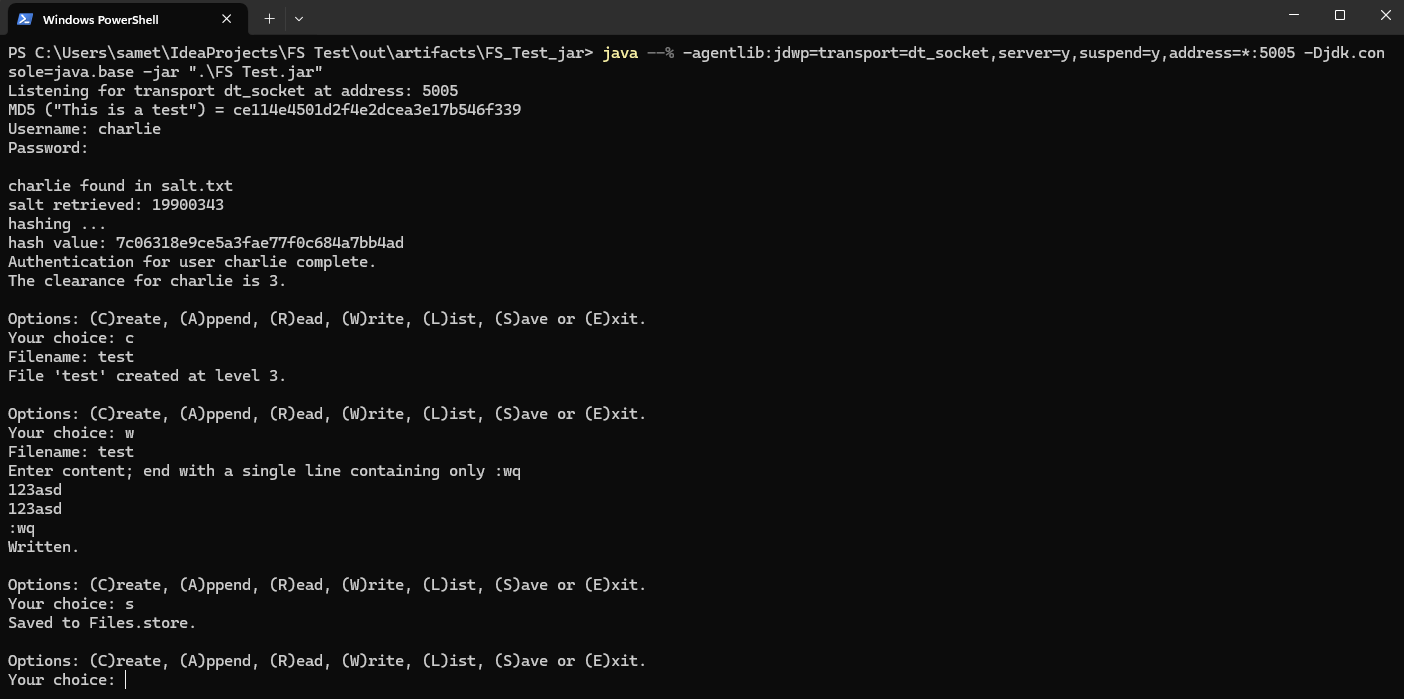Click the MD5 test output line
Screen dimensions: 1404x699
coord(264,110)
